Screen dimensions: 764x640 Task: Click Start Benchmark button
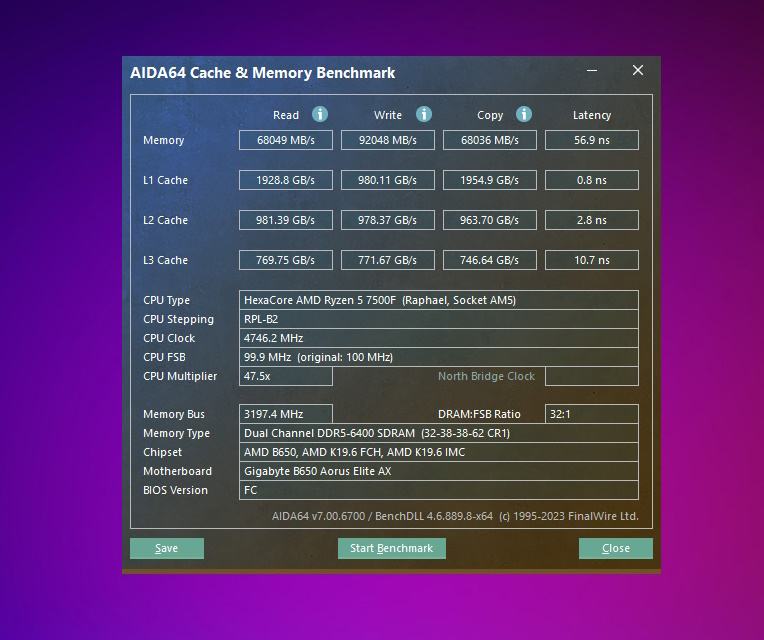[x=392, y=548]
